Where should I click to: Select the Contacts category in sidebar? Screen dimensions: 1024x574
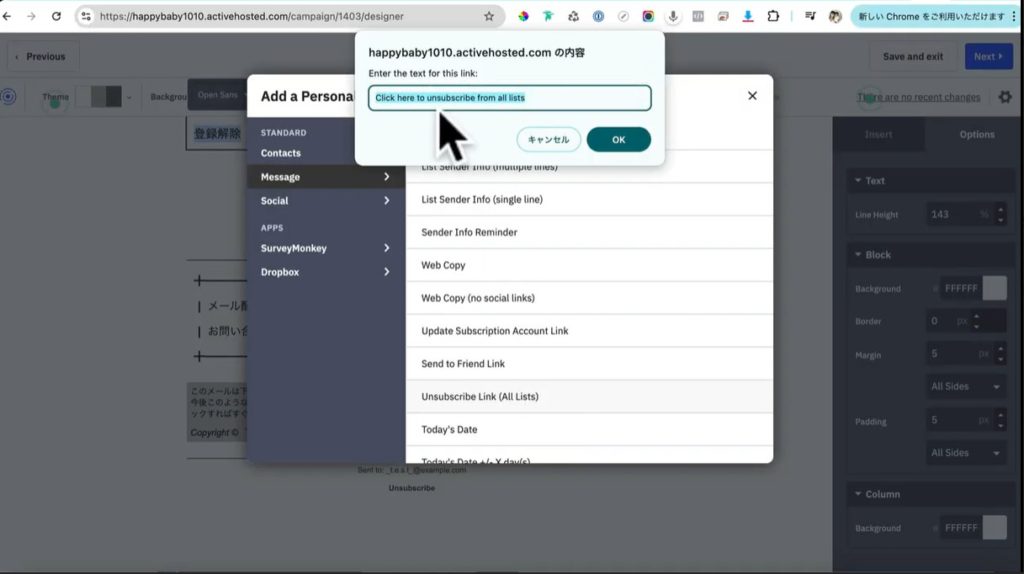[x=281, y=153]
